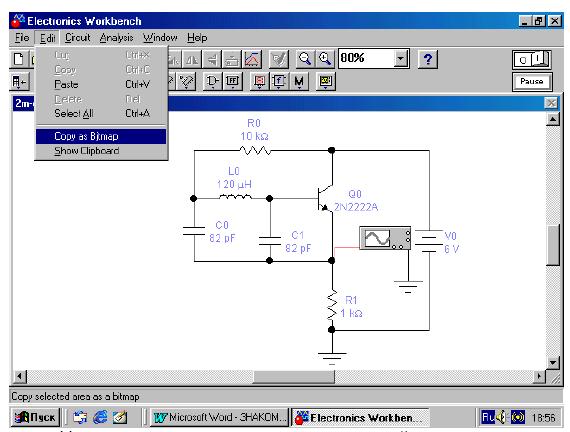Launch Internet Explorer from quick launch
The width and height of the screenshot is (570, 432).
(x=100, y=417)
